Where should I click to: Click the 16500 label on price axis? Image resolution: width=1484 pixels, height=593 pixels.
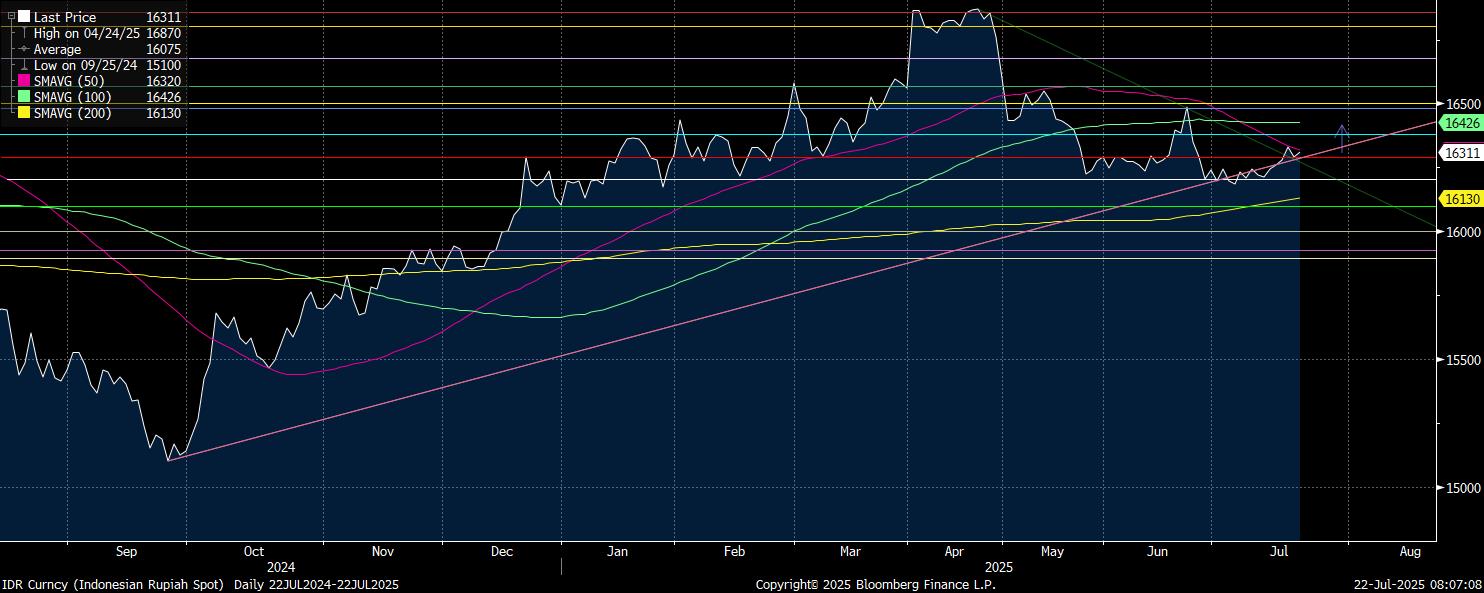pyautogui.click(x=1462, y=104)
